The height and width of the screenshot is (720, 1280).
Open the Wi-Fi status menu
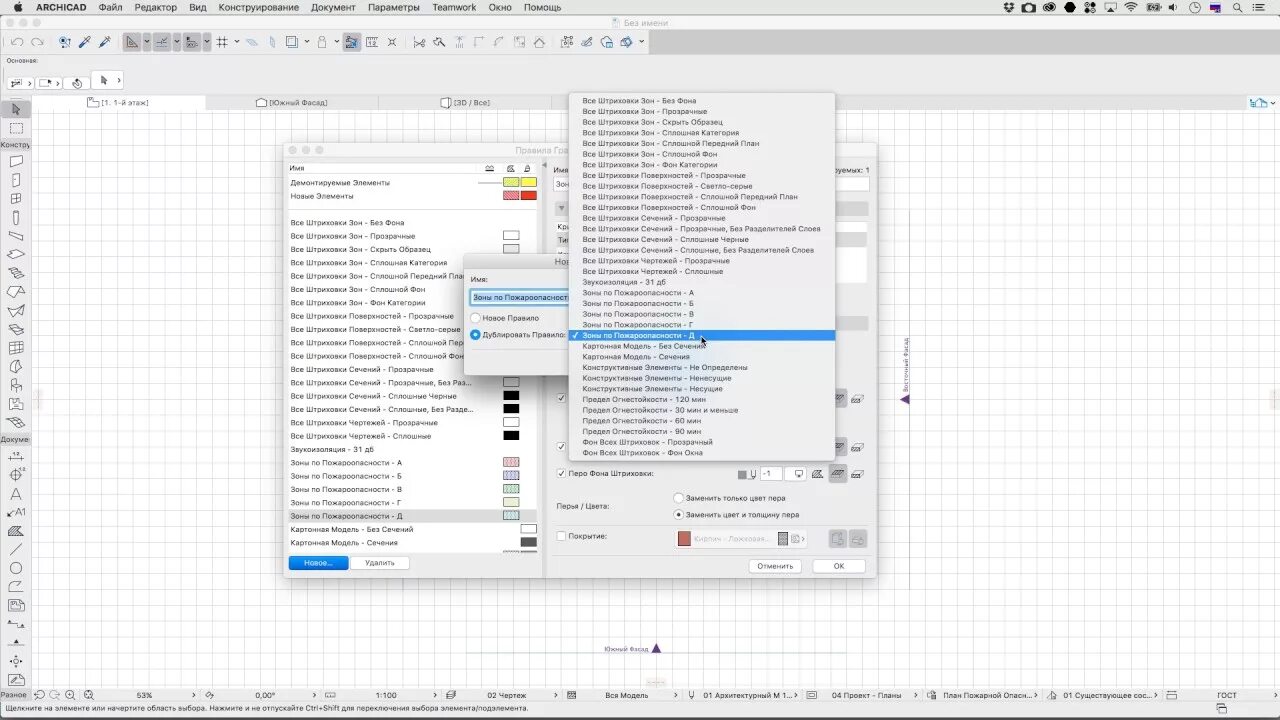1131,7
